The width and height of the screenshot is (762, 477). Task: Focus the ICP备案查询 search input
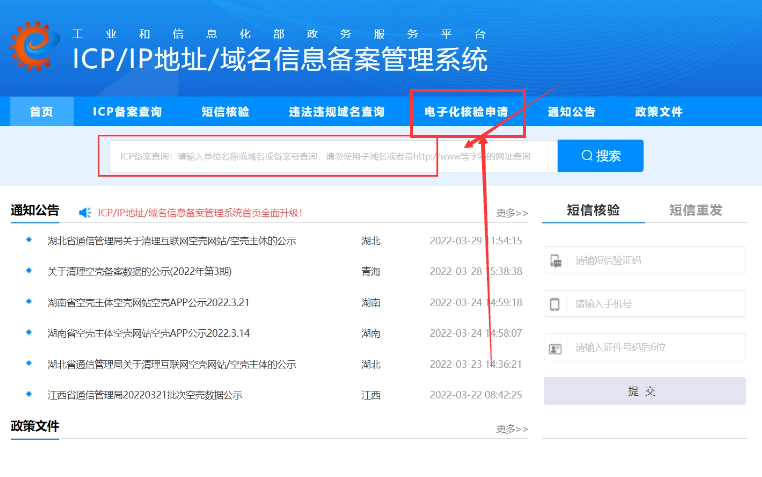click(333, 156)
